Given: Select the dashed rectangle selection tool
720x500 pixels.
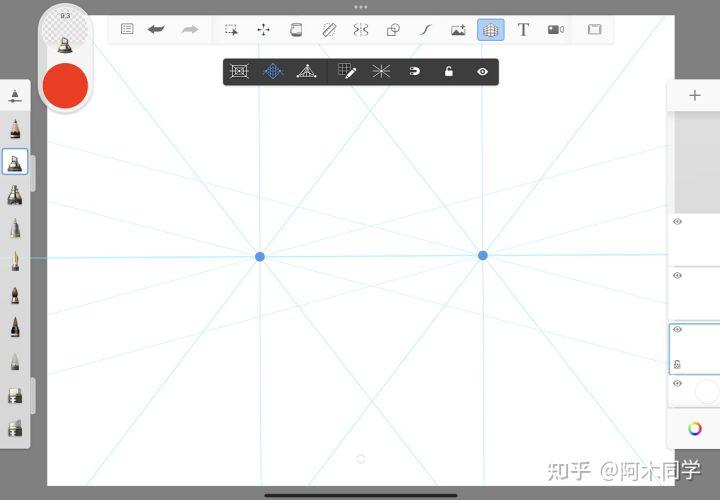Looking at the screenshot, I should point(231,30).
